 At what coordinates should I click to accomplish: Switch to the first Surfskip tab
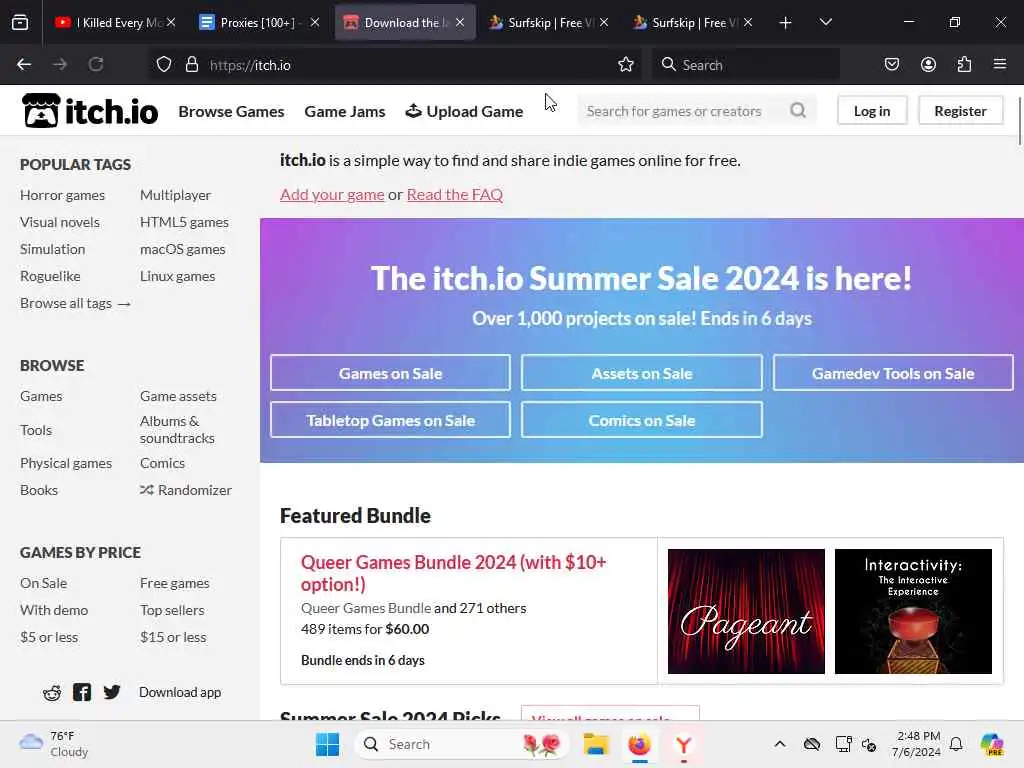tap(548, 22)
